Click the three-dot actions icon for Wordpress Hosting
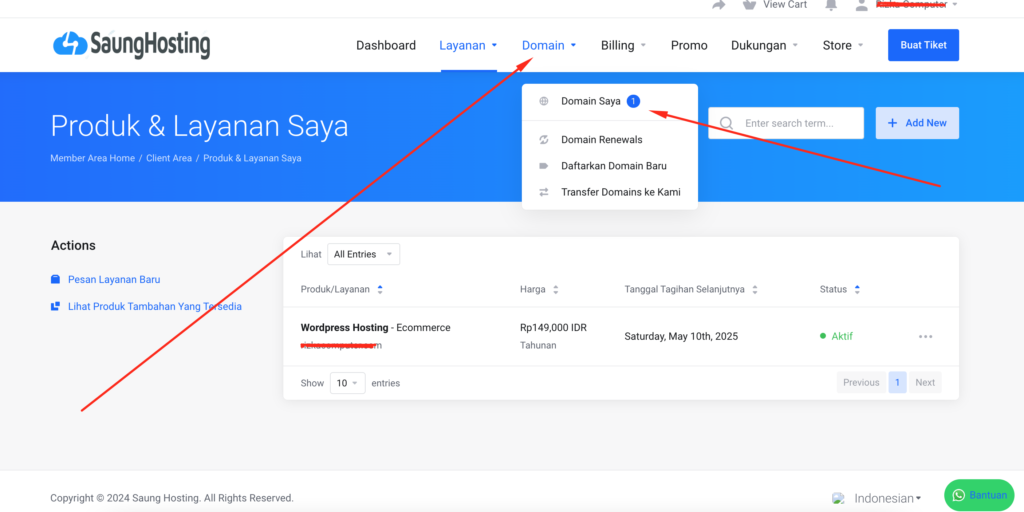This screenshot has width=1024, height=512. (x=925, y=337)
